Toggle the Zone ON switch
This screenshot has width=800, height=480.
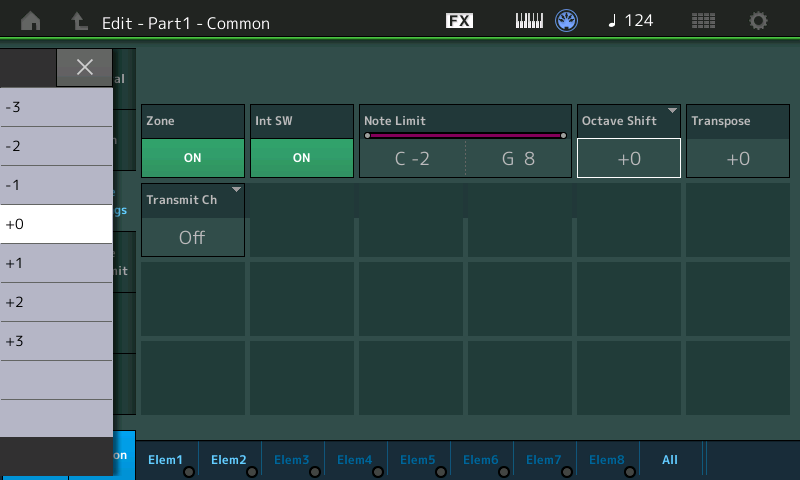193,158
